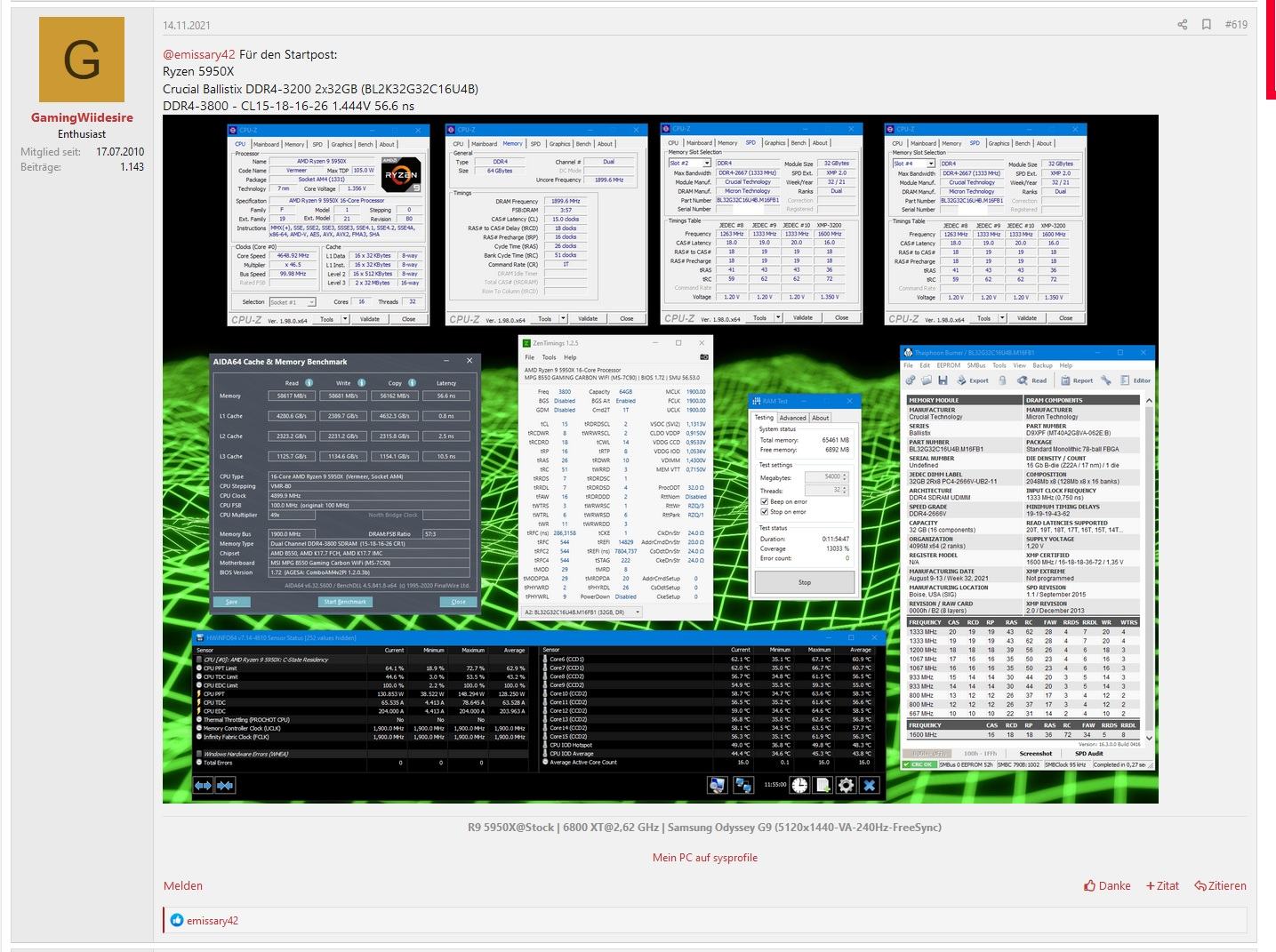
Task: Click the left-right arrows icon in HWiNFO64
Action: coord(204,785)
